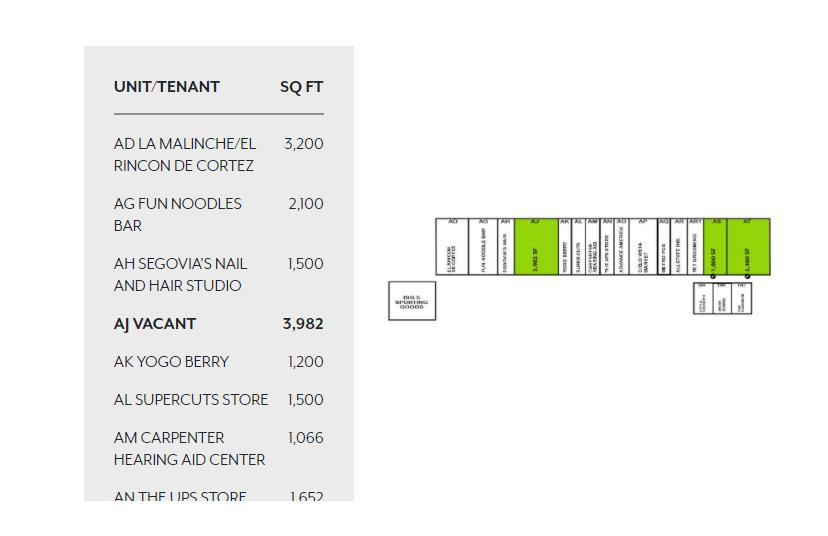Image resolution: width=828 pixels, height=536 pixels.
Task: Click Big 5 Sporting Goods building on plan
Action: (412, 301)
